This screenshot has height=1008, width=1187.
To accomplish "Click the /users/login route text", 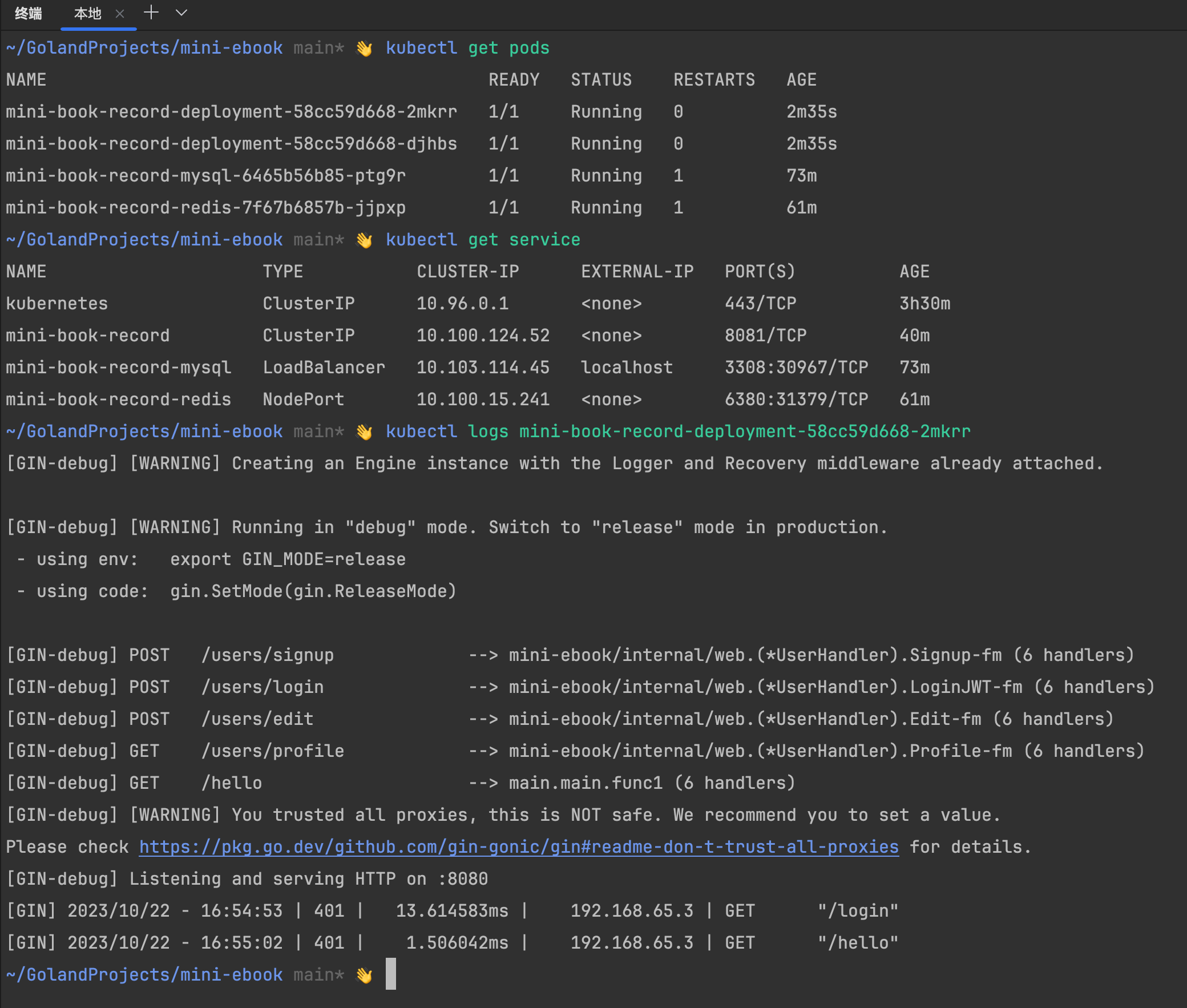I will (262, 687).
